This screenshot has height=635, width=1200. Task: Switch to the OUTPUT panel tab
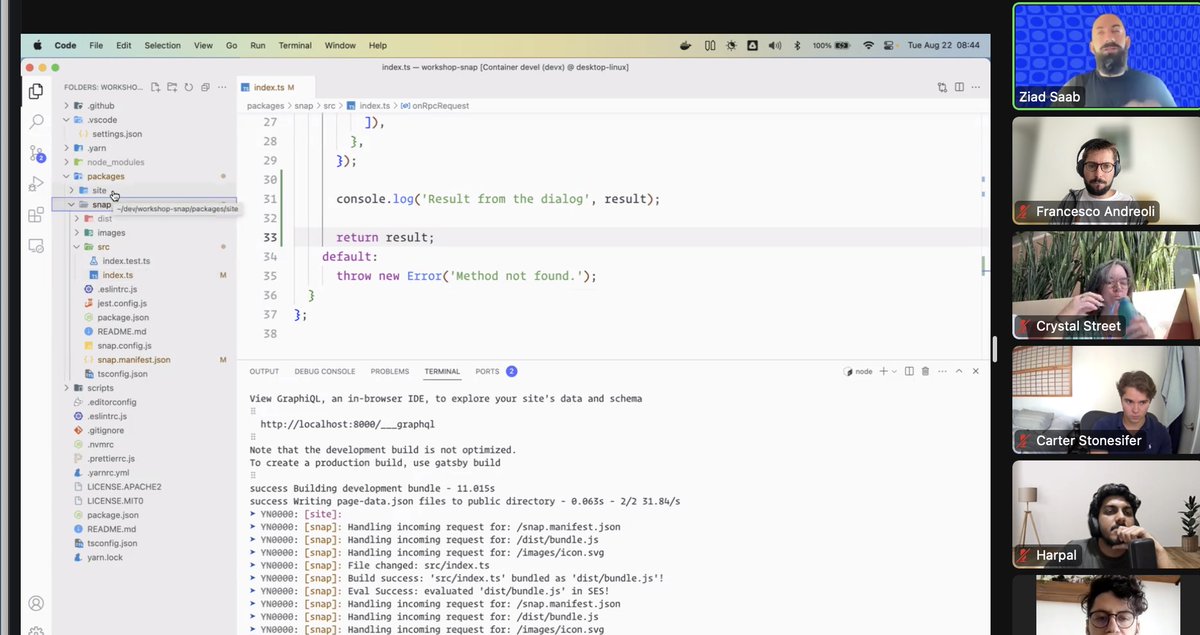click(x=264, y=371)
